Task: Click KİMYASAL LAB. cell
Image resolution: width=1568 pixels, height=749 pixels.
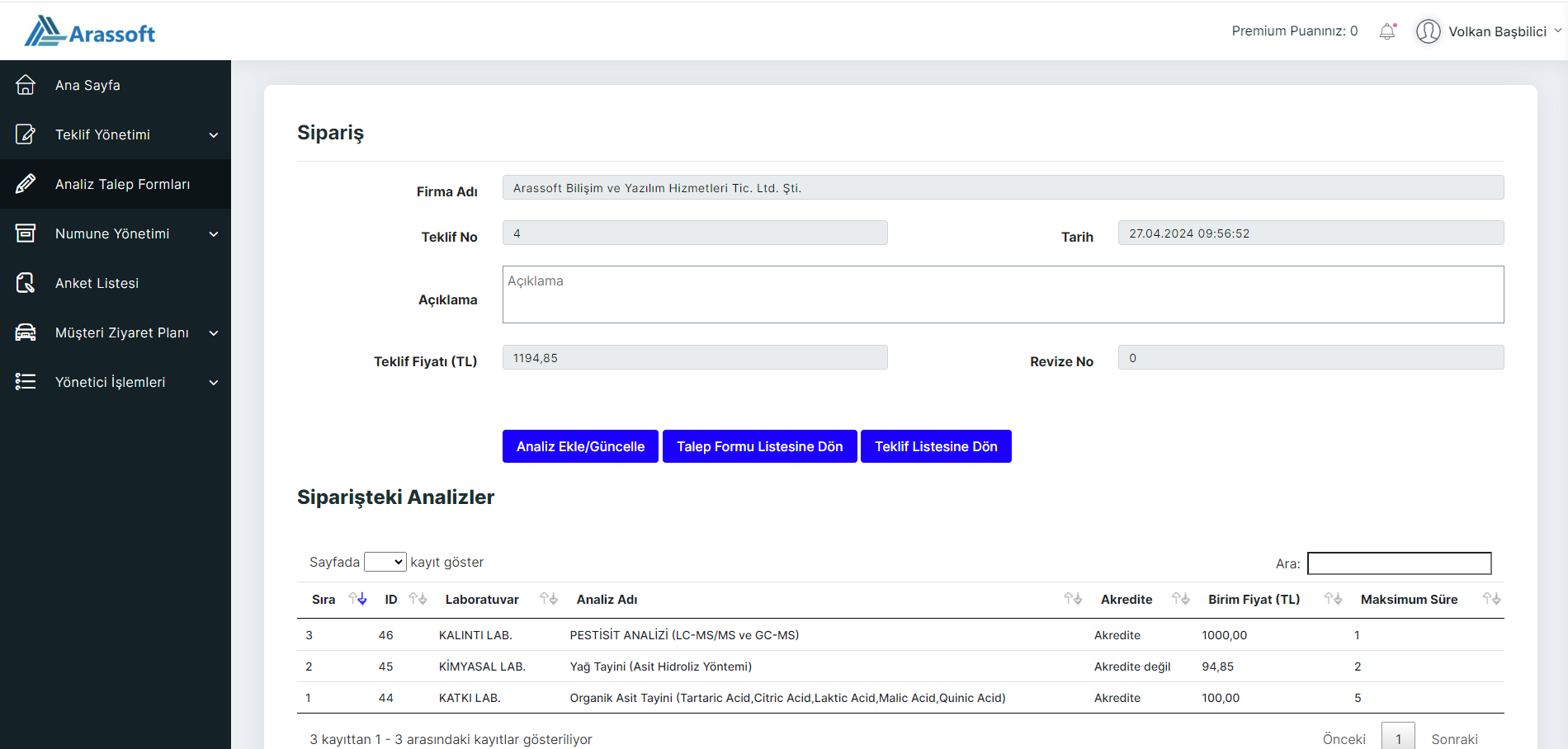Action: (482, 667)
